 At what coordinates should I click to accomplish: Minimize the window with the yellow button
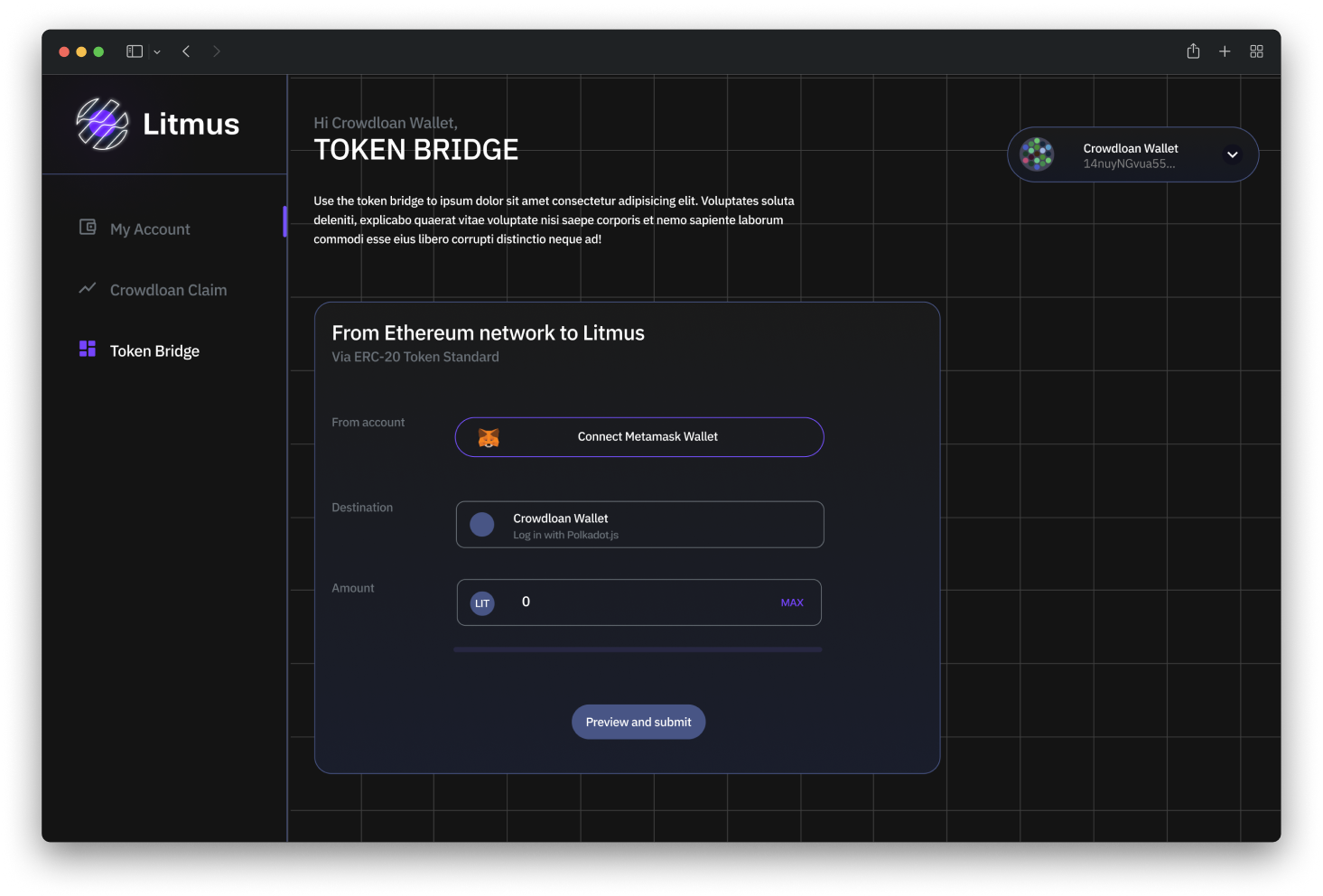[81, 52]
